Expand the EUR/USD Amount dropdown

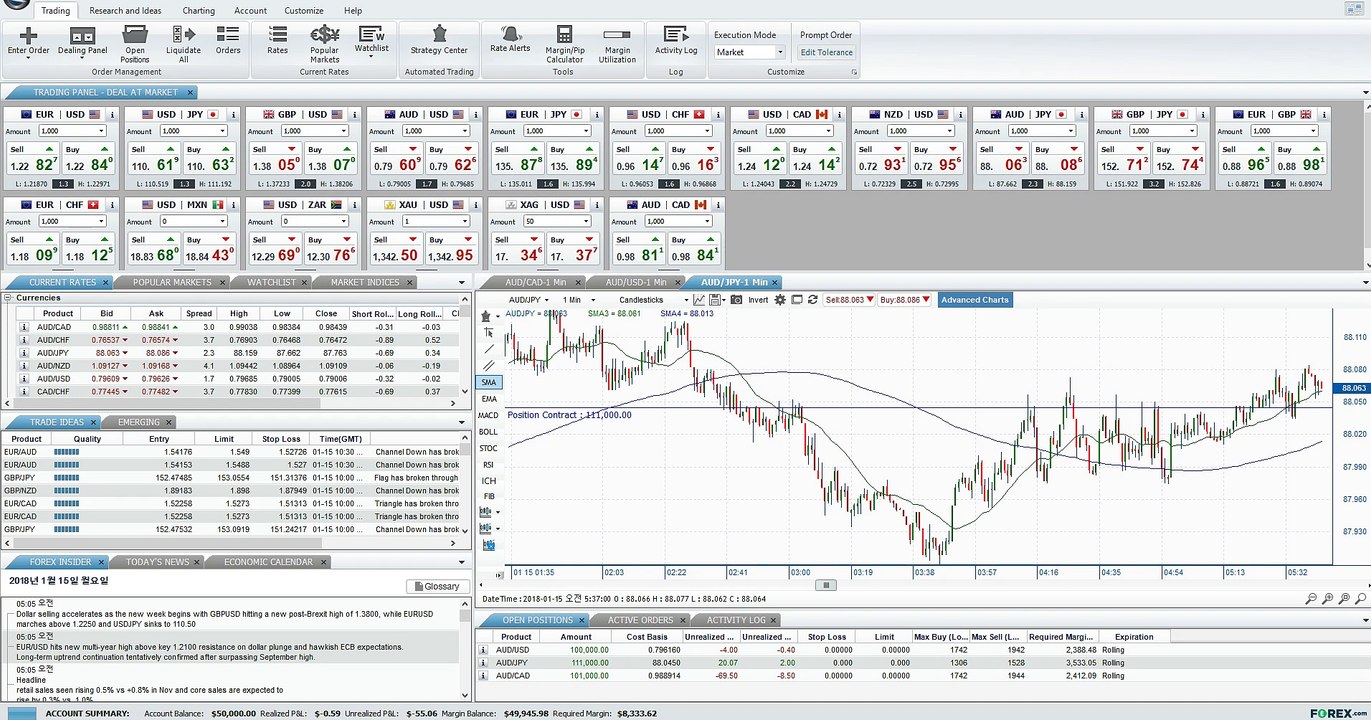click(102, 131)
